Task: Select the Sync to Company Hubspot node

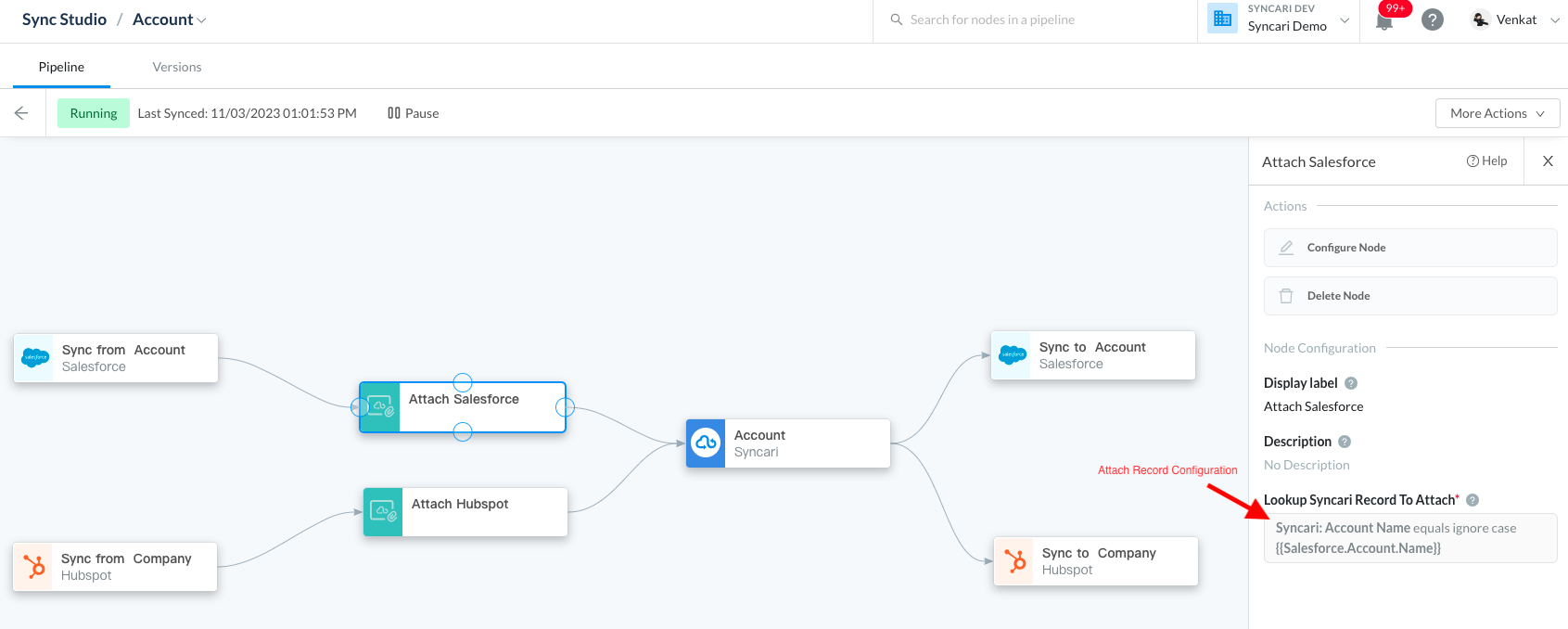Action: coord(1096,561)
